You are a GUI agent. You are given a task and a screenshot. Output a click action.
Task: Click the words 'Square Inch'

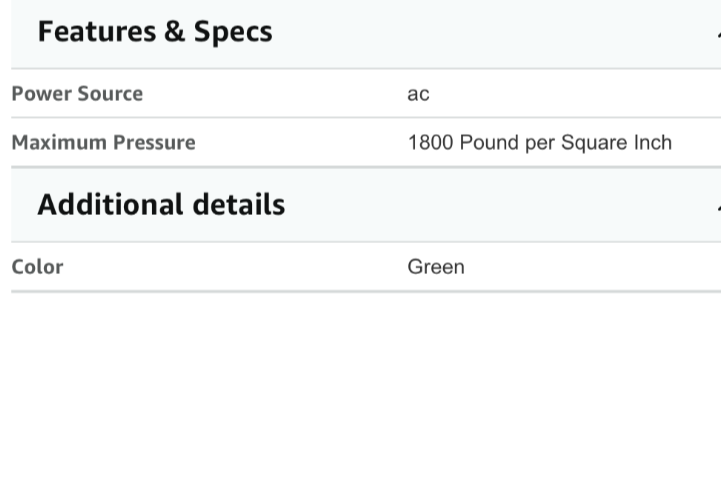coord(617,143)
